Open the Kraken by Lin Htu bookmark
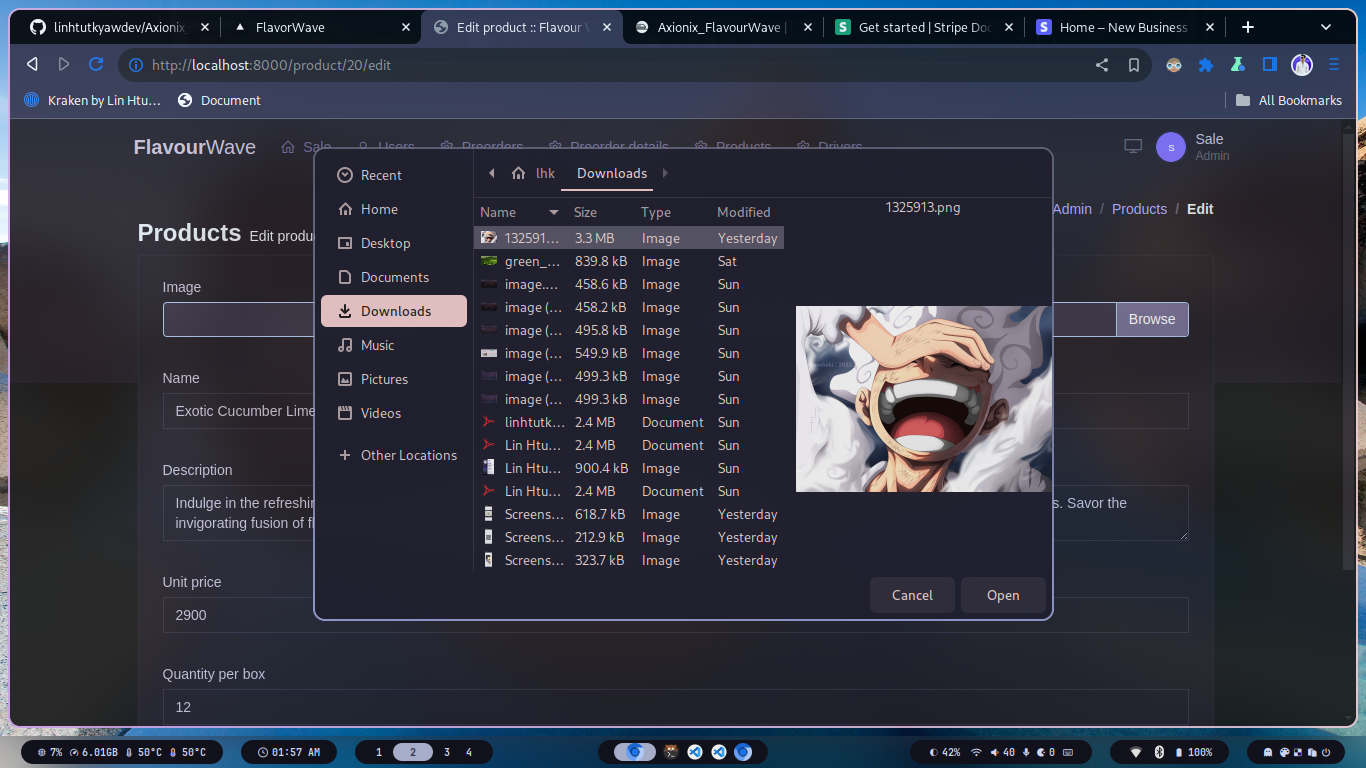Image resolution: width=1366 pixels, height=768 pixels. [92, 100]
